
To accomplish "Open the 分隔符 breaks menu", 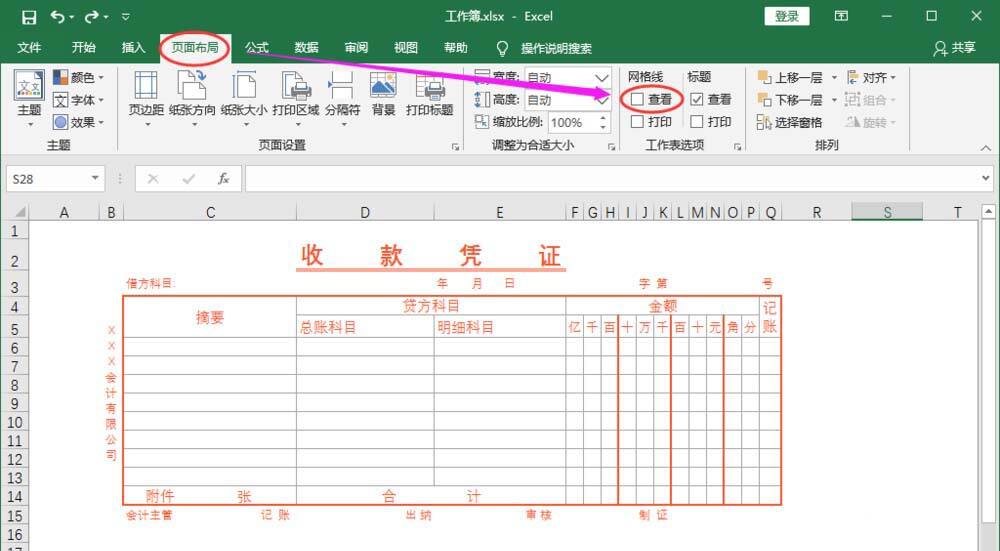I will pos(342,98).
